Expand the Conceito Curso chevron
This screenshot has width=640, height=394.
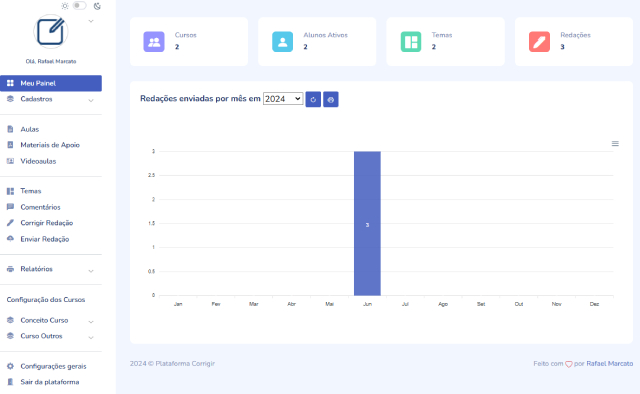tap(91, 322)
